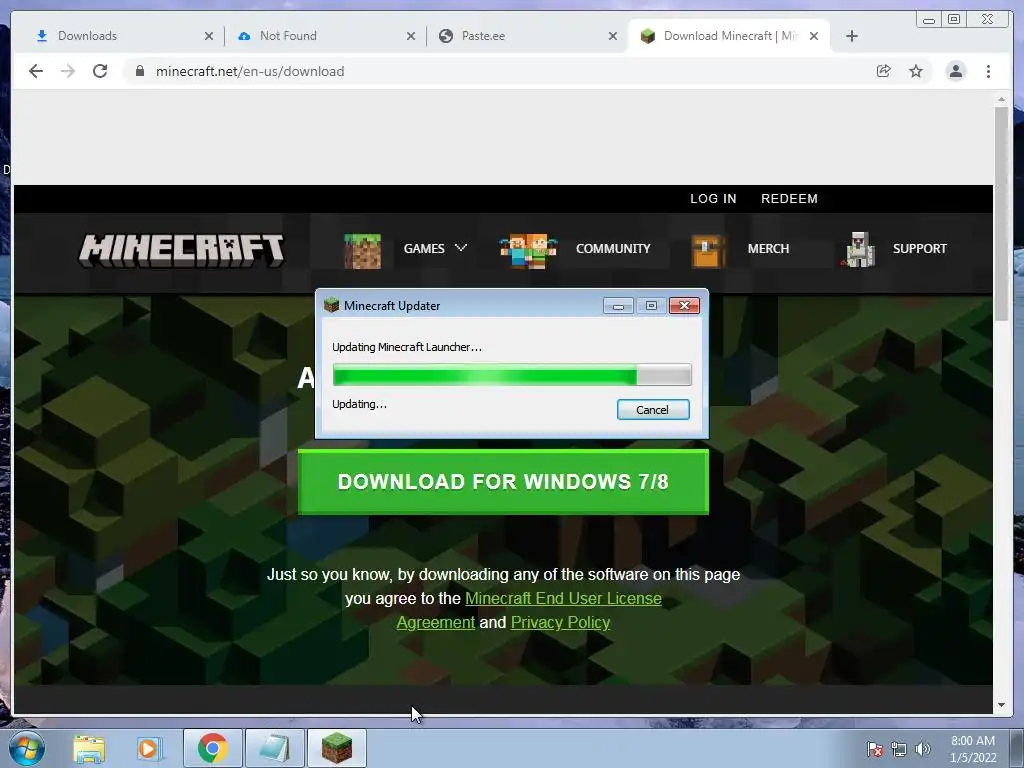The image size is (1024, 768).
Task: Open Windows Explorer from taskbar
Action: (x=89, y=748)
